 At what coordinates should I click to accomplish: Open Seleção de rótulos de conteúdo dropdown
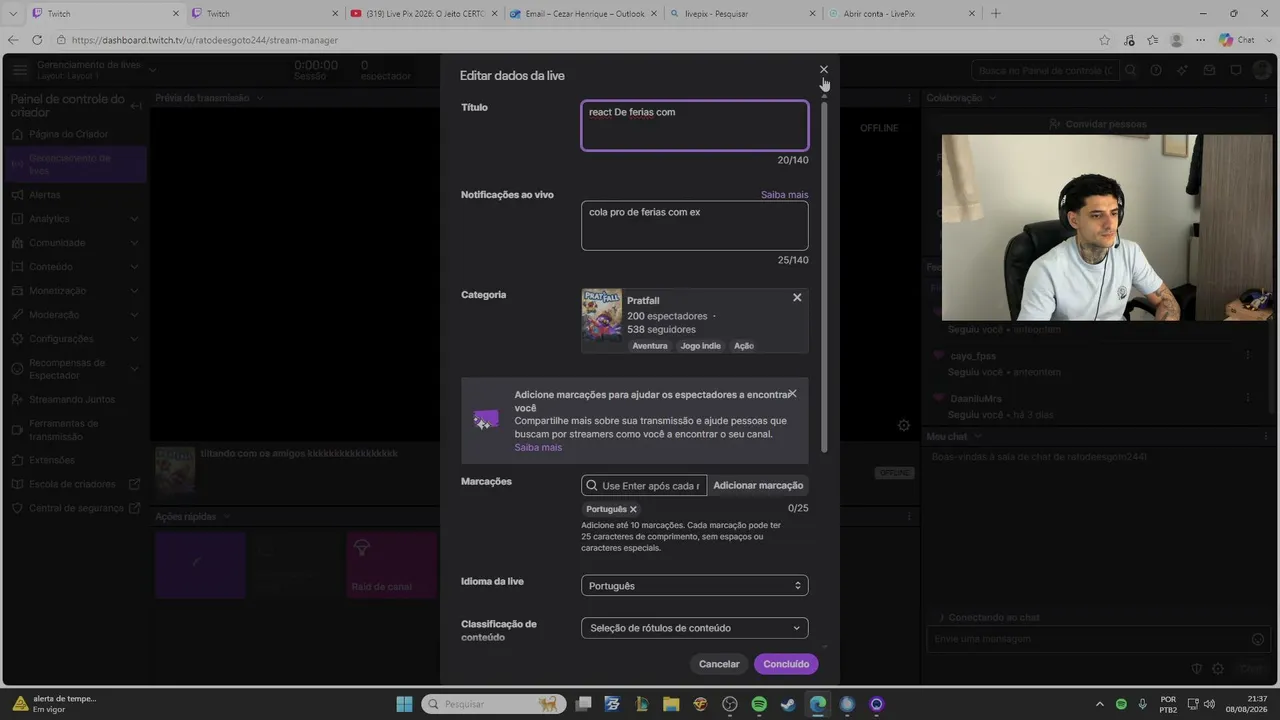tap(694, 628)
